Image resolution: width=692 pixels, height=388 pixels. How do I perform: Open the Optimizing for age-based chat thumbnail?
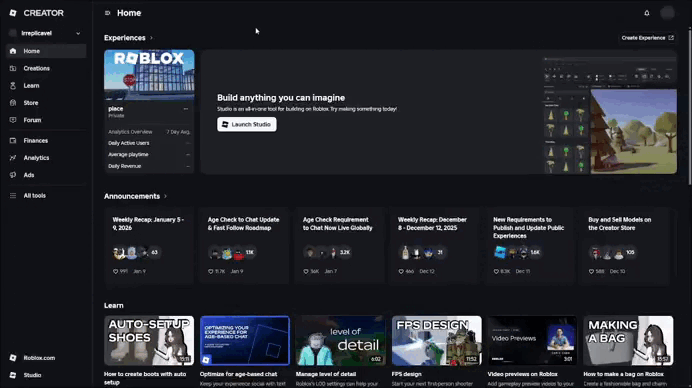[x=245, y=340]
